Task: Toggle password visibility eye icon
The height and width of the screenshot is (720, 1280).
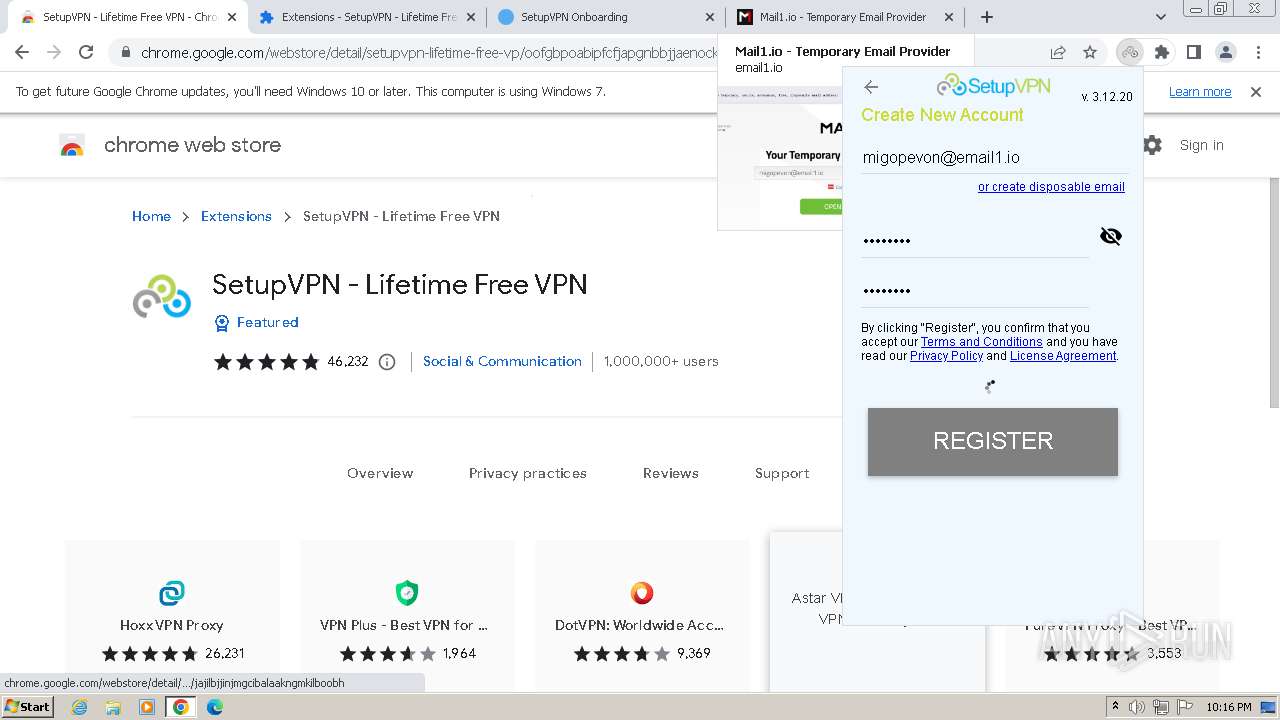Action: tap(1110, 236)
